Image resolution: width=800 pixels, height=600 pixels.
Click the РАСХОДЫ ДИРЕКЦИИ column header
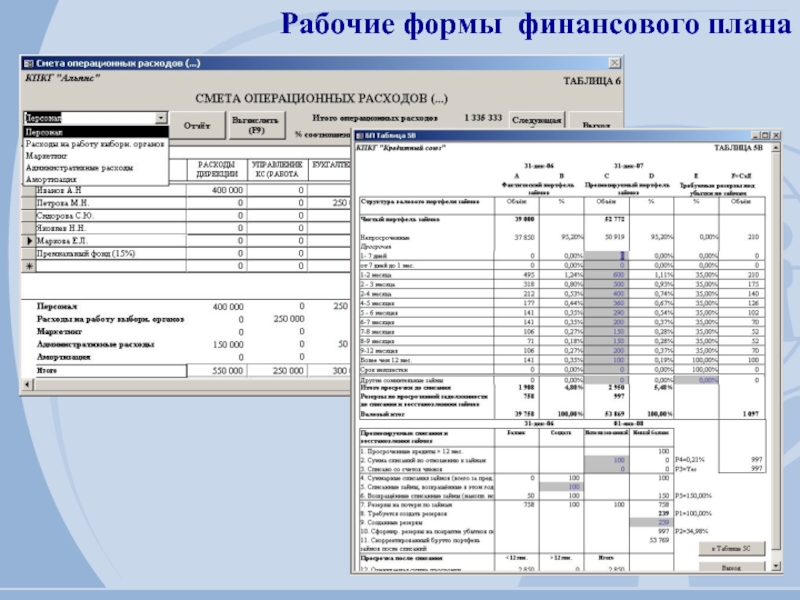point(217,169)
